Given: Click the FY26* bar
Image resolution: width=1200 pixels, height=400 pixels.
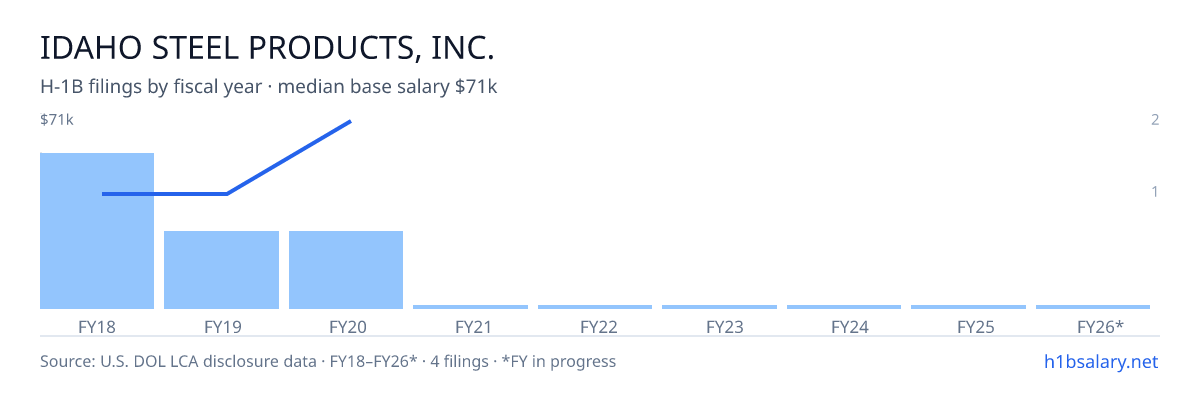Looking at the screenshot, I should tap(1093, 307).
